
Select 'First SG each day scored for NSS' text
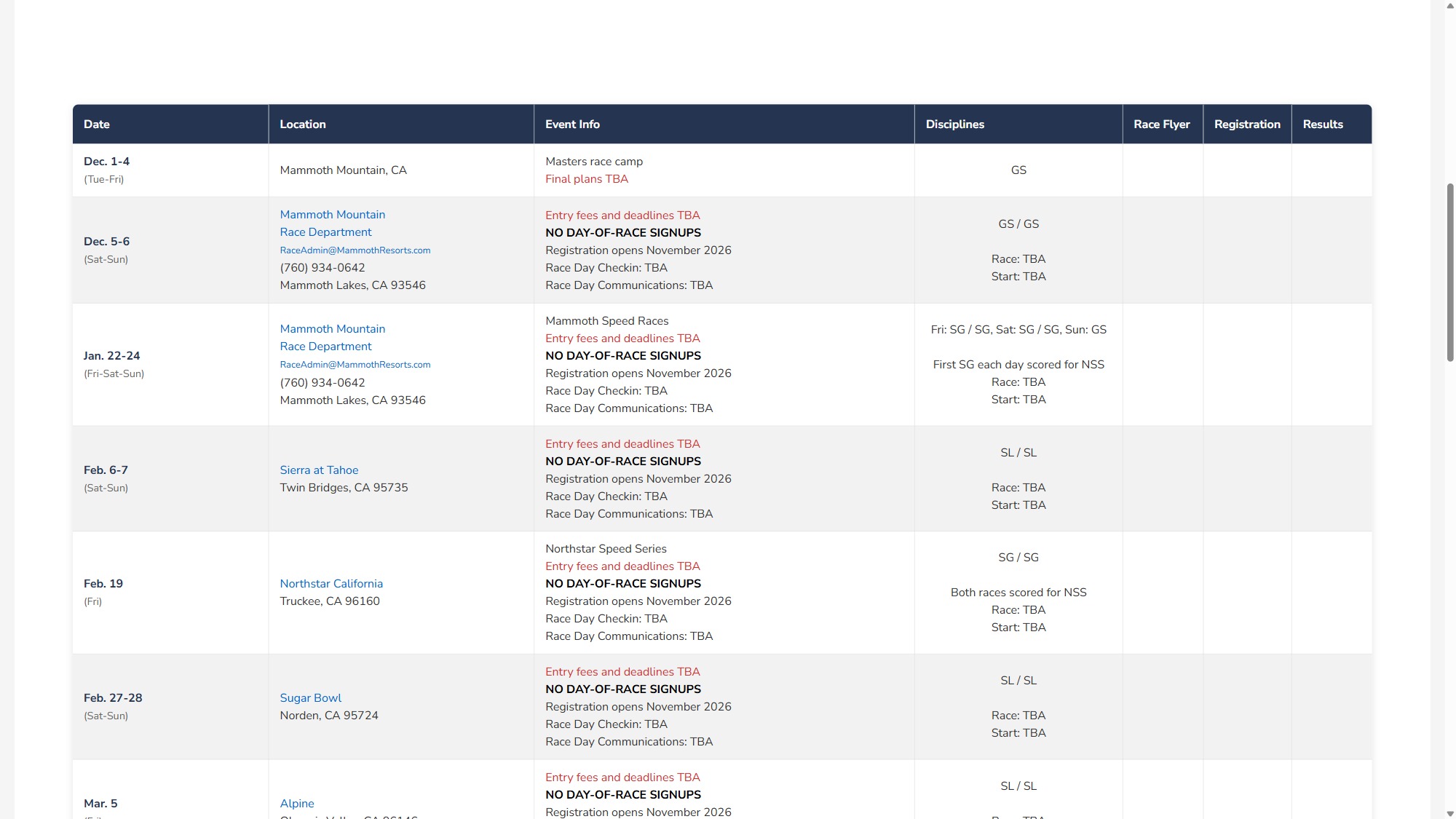[x=1018, y=365]
